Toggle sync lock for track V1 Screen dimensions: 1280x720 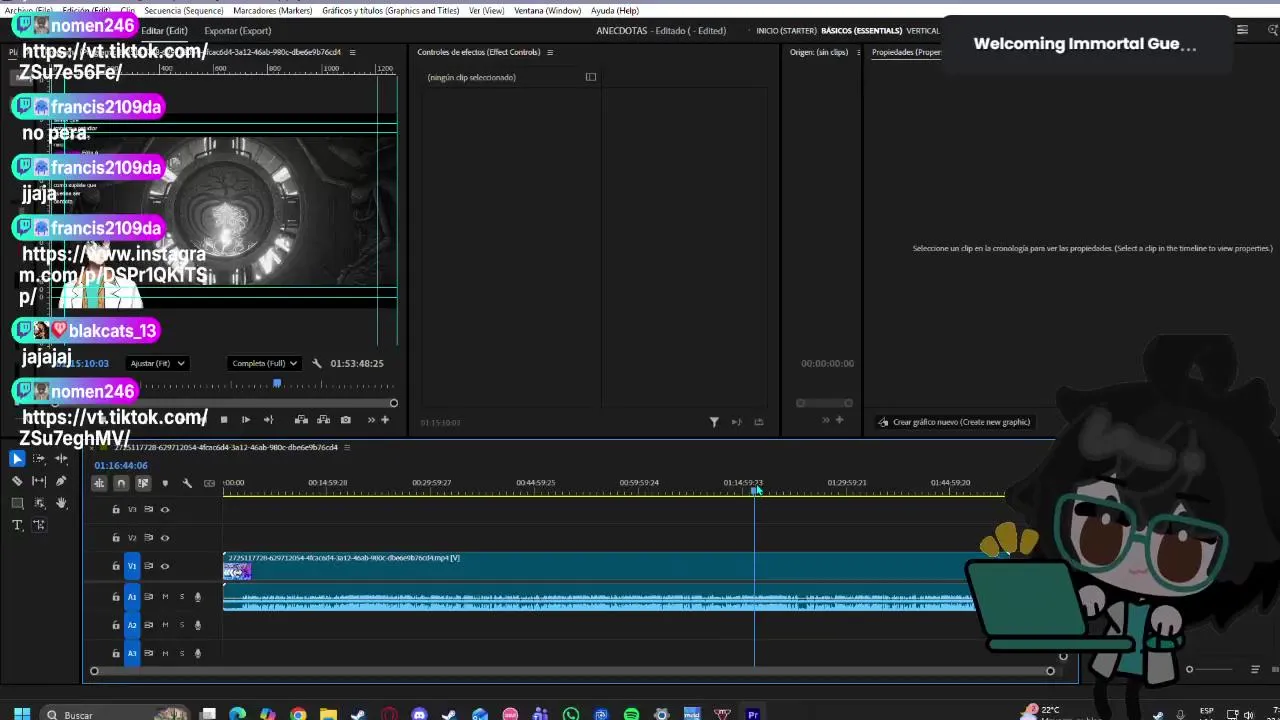[148, 566]
